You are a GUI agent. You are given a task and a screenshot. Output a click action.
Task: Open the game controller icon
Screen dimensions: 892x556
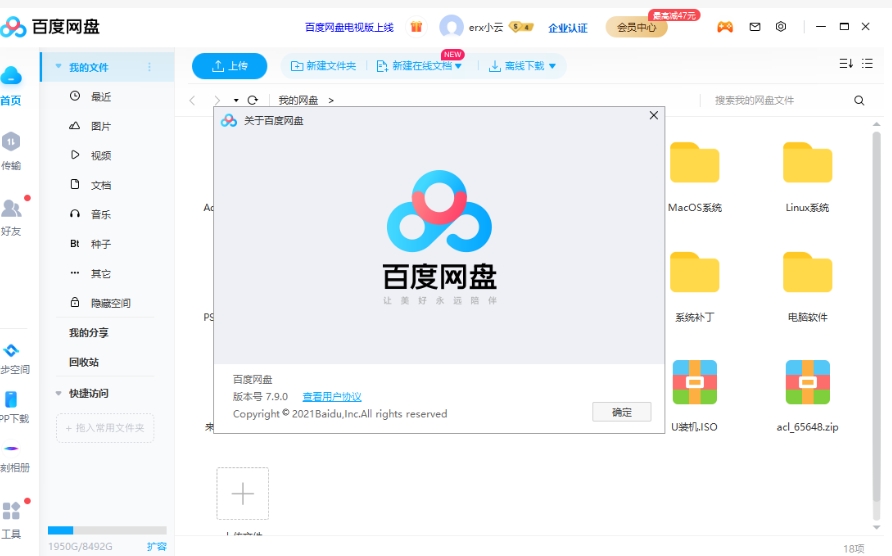(725, 27)
